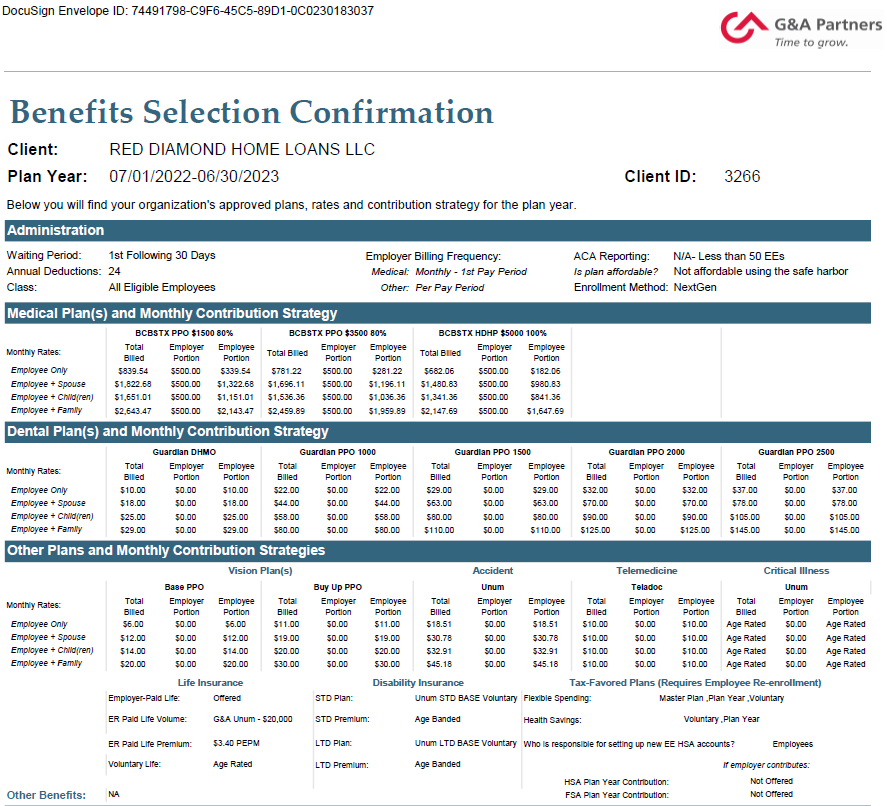Select the Vision Plan(s) heading
Viewport: 887px width, 806px height.
pos(260,571)
